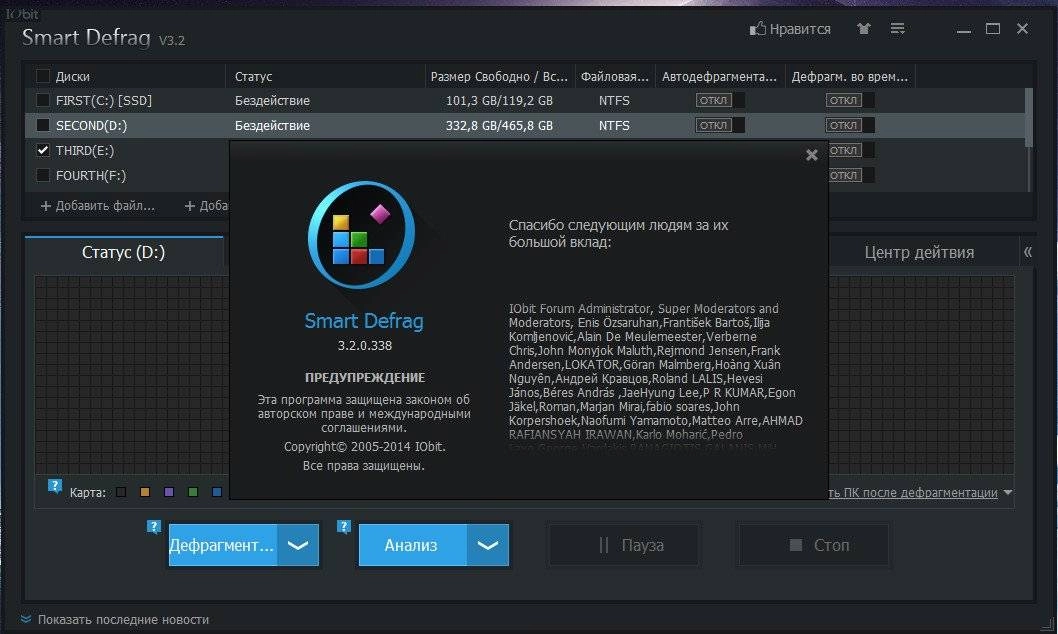Viewport: 1058px width, 634px height.
Task: Click Добавить файл... link
Action: (x=105, y=206)
